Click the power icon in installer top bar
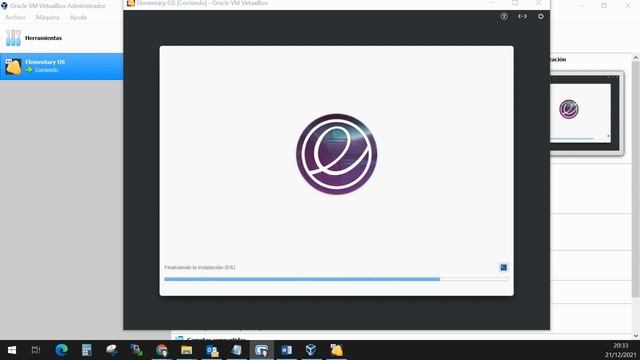 coord(540,16)
